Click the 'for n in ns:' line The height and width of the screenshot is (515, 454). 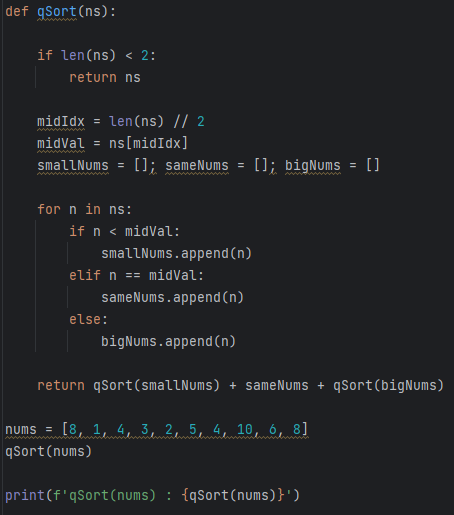coord(85,210)
